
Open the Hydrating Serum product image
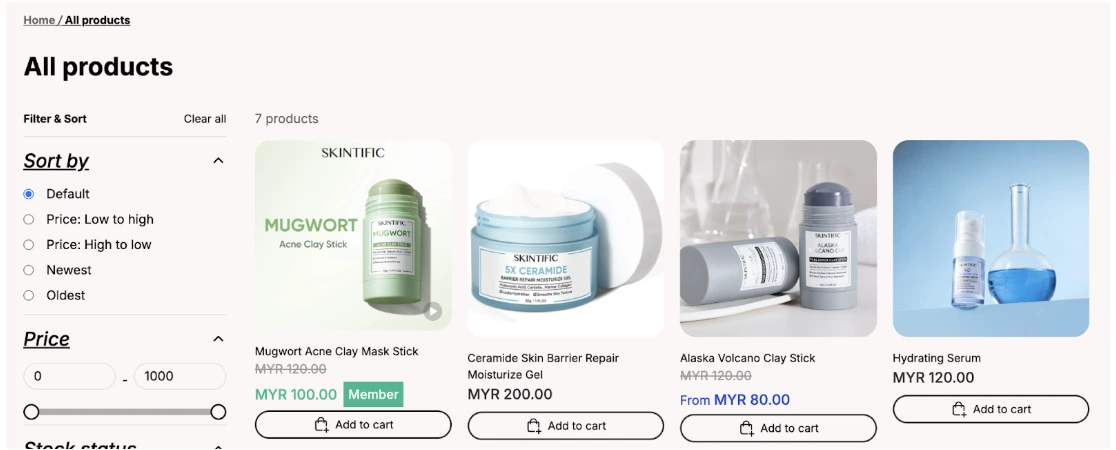(991, 239)
